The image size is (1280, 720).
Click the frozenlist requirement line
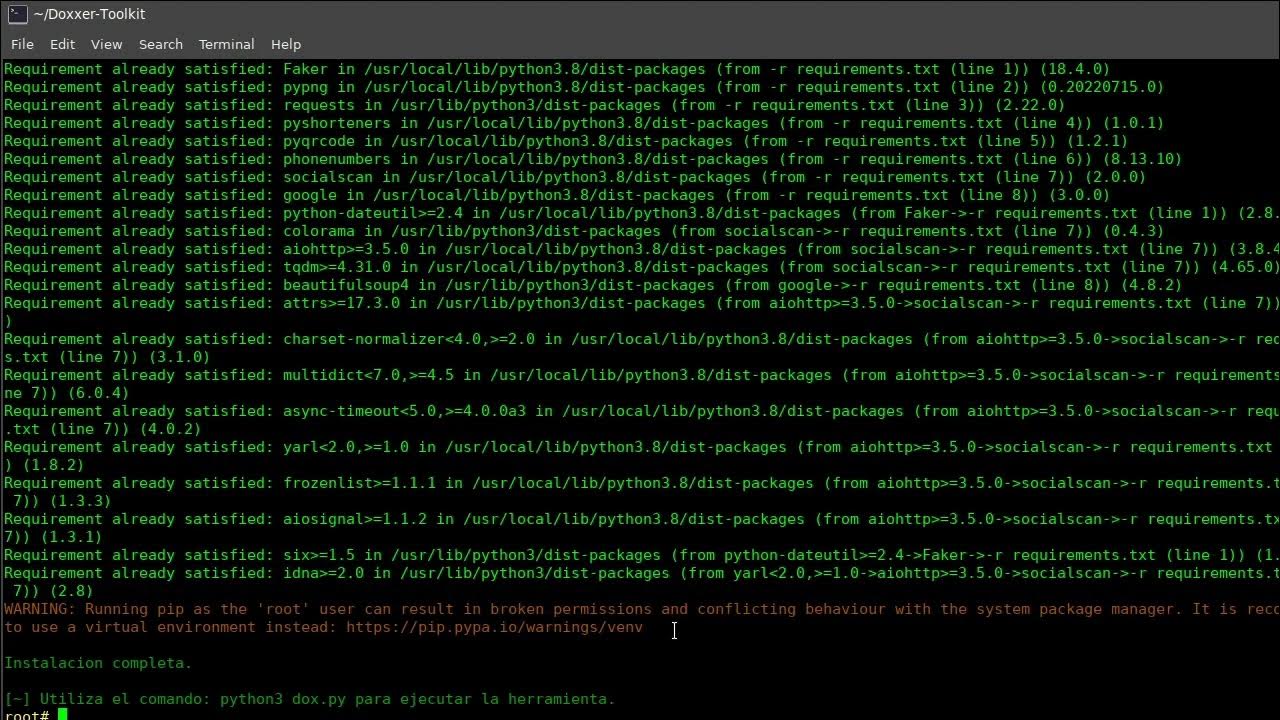(x=640, y=492)
